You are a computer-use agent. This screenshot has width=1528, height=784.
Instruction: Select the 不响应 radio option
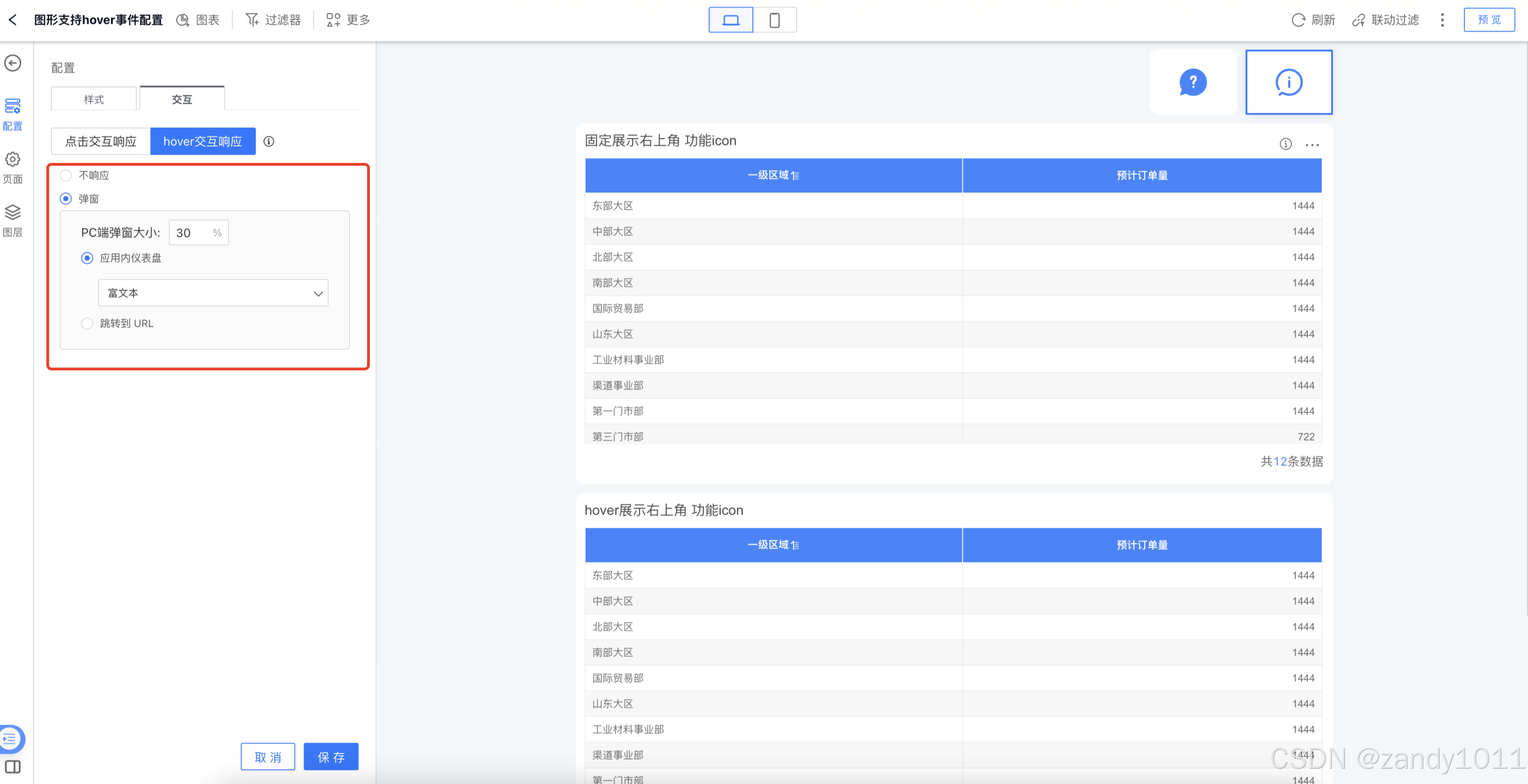click(x=66, y=176)
